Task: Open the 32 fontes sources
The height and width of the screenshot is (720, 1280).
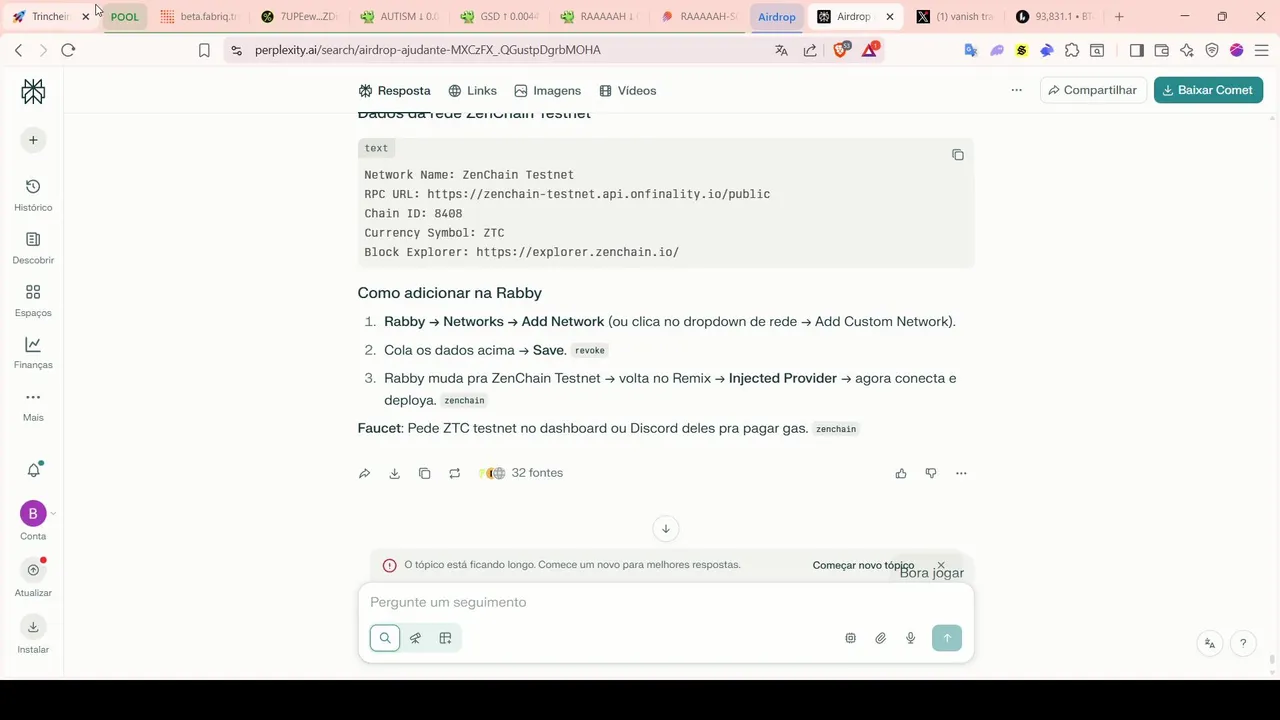Action: coord(521,473)
